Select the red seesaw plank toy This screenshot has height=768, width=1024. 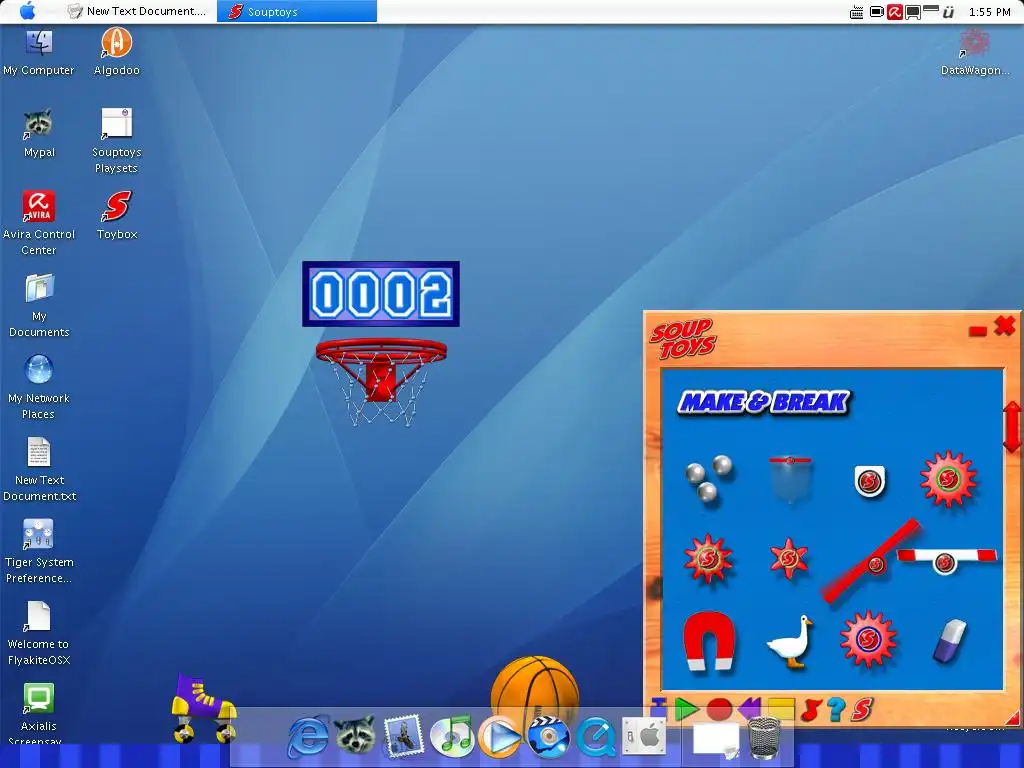click(x=872, y=561)
